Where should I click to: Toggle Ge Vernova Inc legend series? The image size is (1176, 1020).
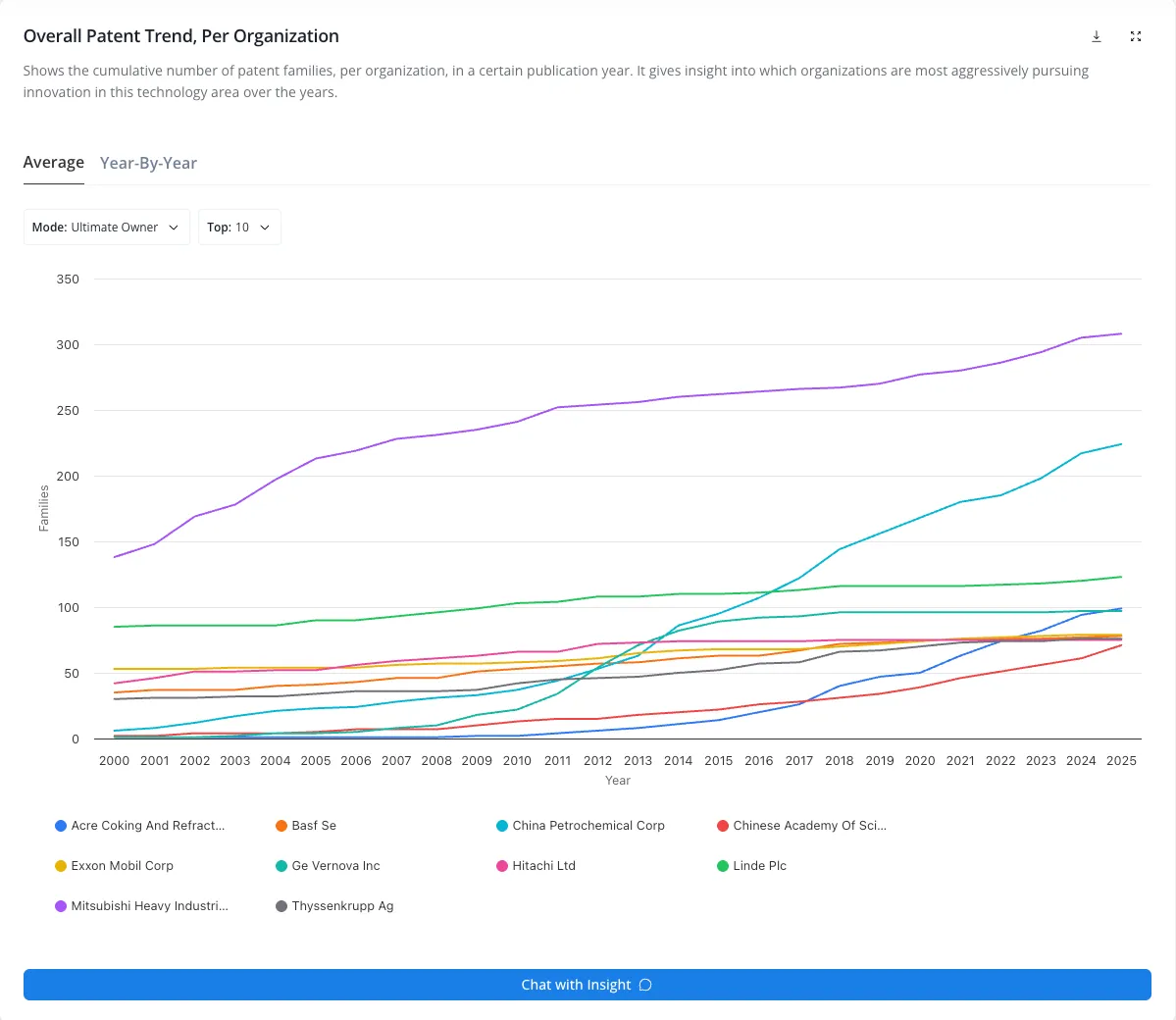[x=328, y=865]
